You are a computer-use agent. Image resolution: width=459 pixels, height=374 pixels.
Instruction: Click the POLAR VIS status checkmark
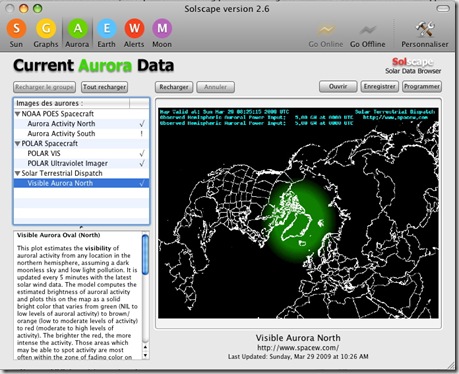click(x=142, y=154)
